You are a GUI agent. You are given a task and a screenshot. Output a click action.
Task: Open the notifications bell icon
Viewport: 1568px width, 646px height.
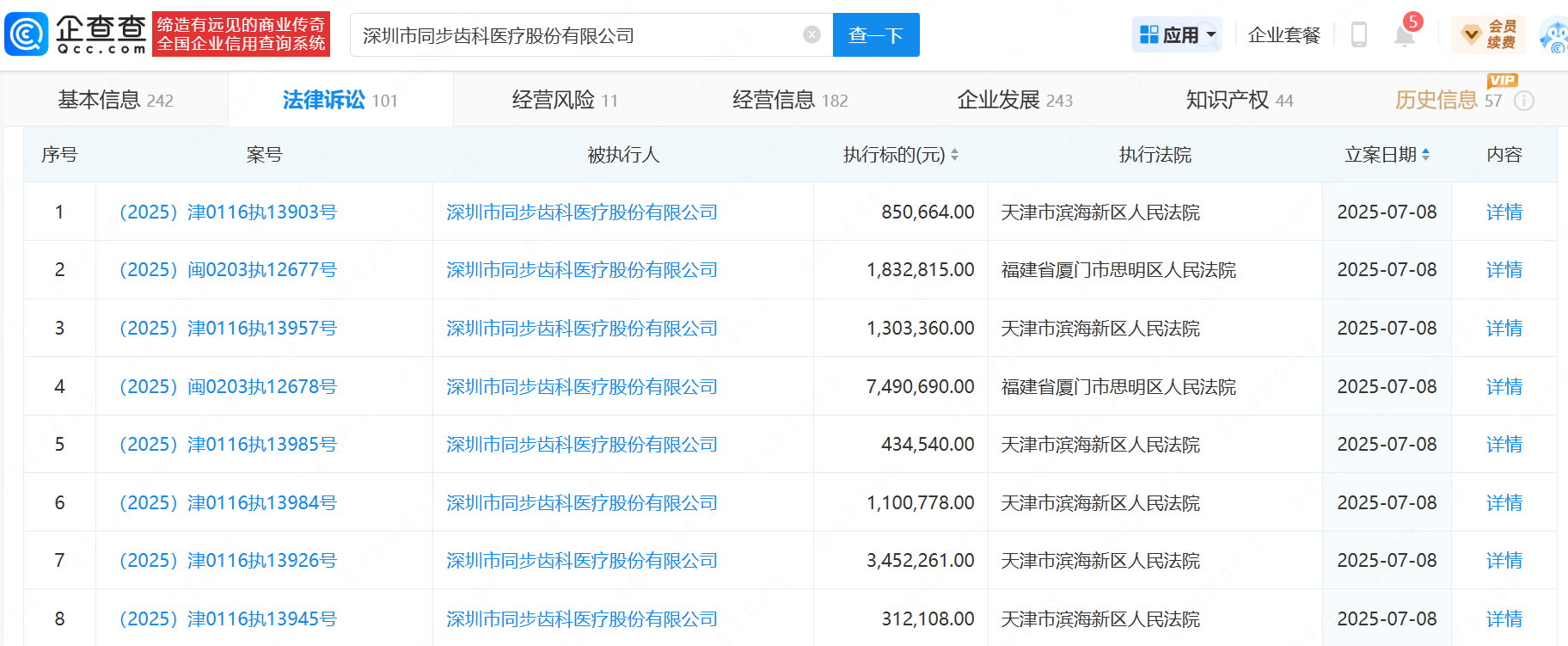pyautogui.click(x=1405, y=35)
